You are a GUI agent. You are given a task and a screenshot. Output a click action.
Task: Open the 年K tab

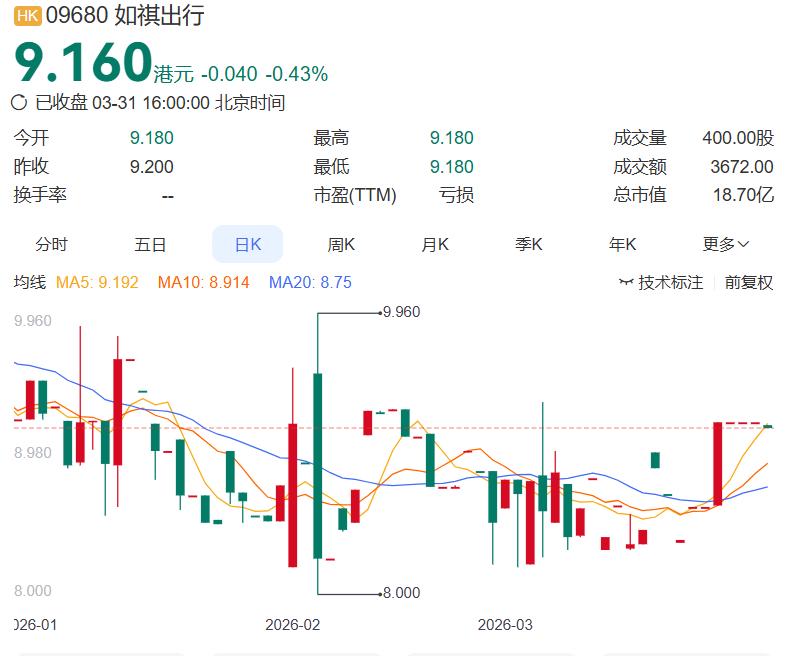point(622,244)
